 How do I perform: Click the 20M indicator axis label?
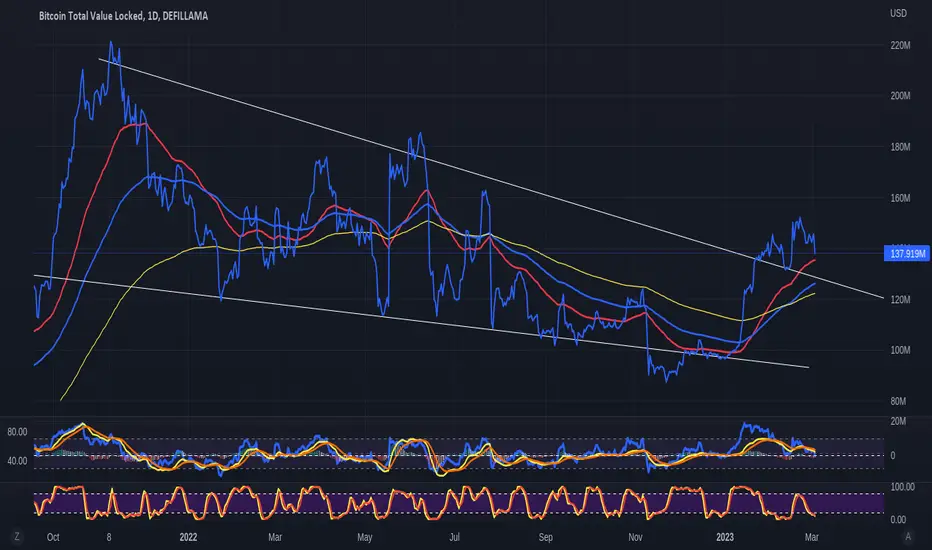tap(898, 421)
